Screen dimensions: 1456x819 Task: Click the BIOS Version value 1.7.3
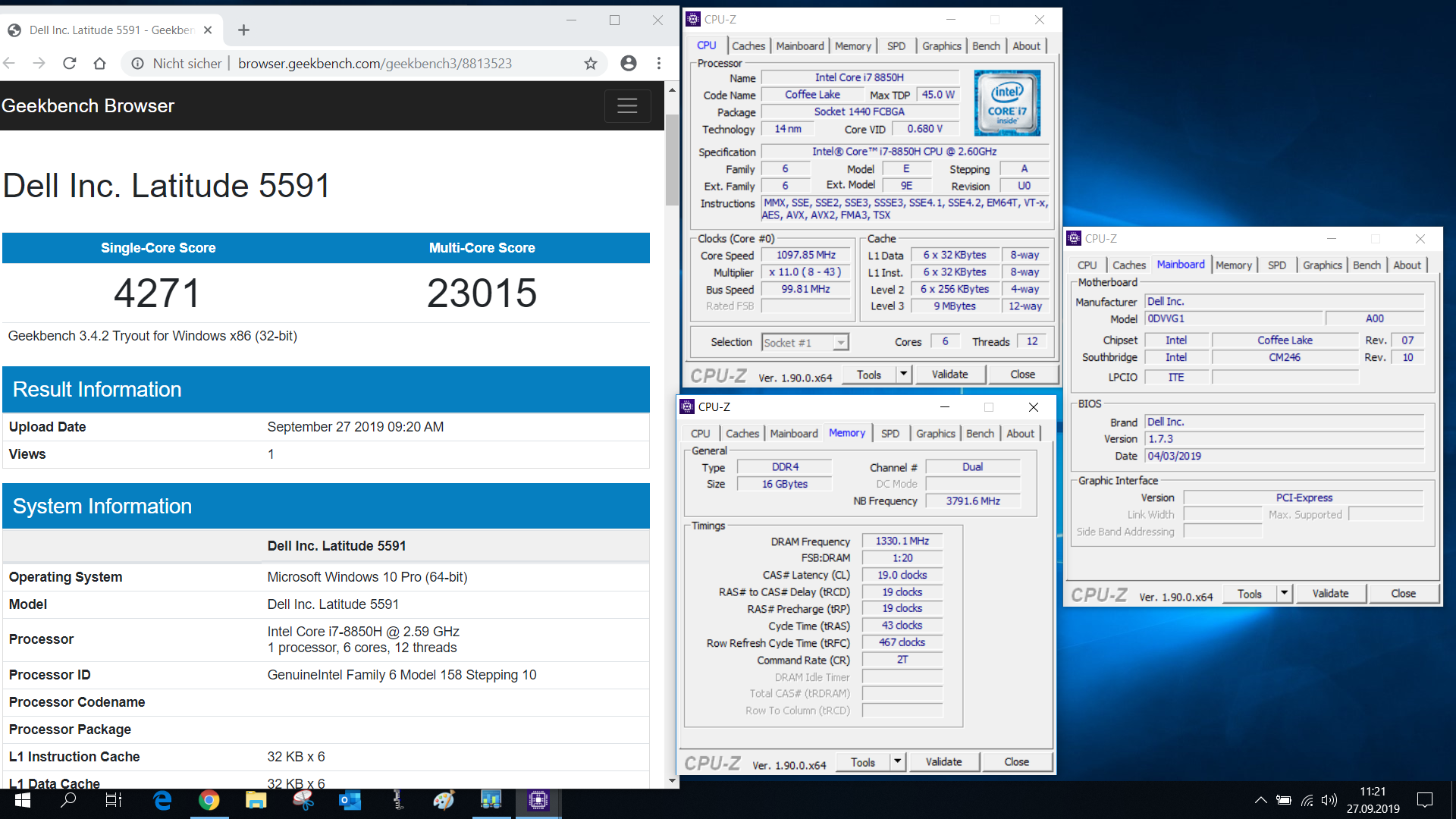(x=1284, y=438)
